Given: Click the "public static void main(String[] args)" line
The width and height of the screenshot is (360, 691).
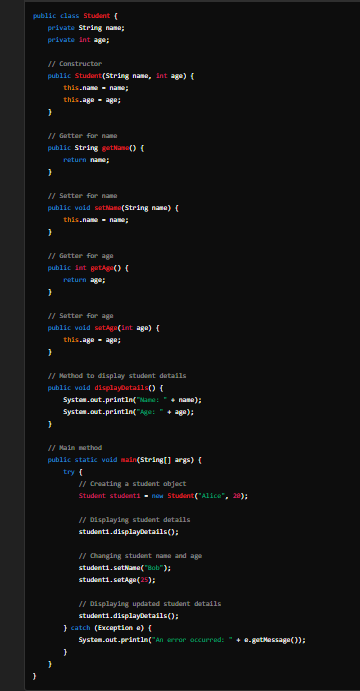Looking at the screenshot, I should (x=125, y=460).
